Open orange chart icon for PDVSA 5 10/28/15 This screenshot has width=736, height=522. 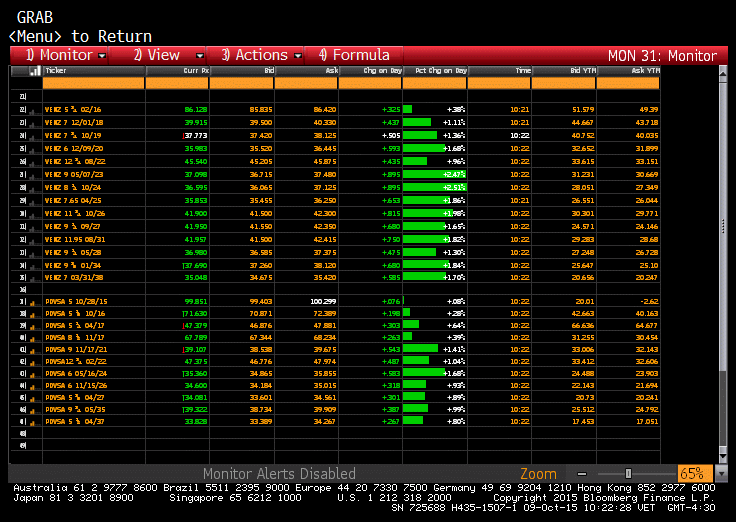33,303
